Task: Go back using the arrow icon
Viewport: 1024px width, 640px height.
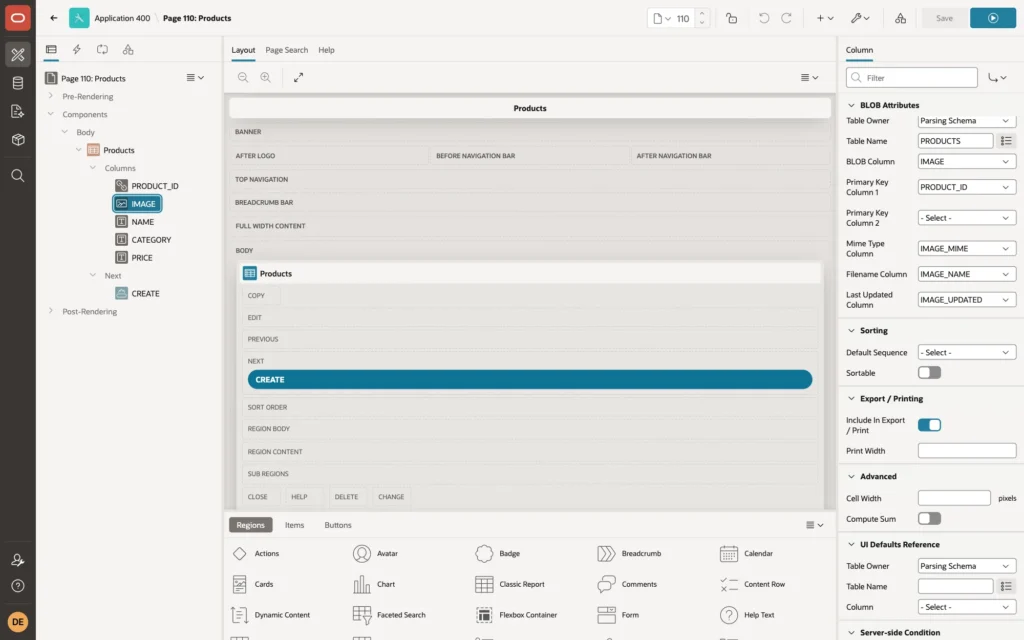Action: (54, 18)
